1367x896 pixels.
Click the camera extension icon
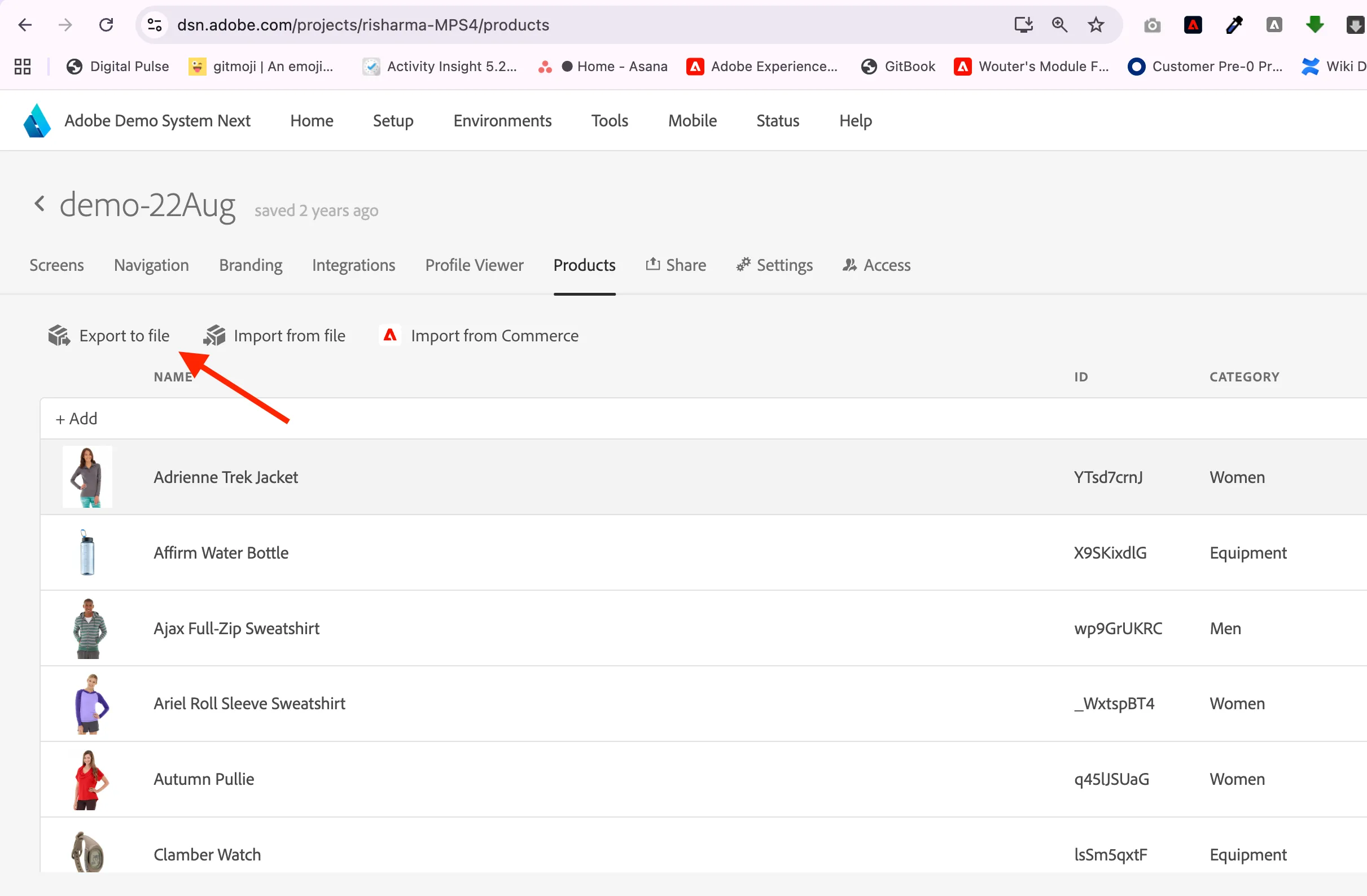point(1152,25)
